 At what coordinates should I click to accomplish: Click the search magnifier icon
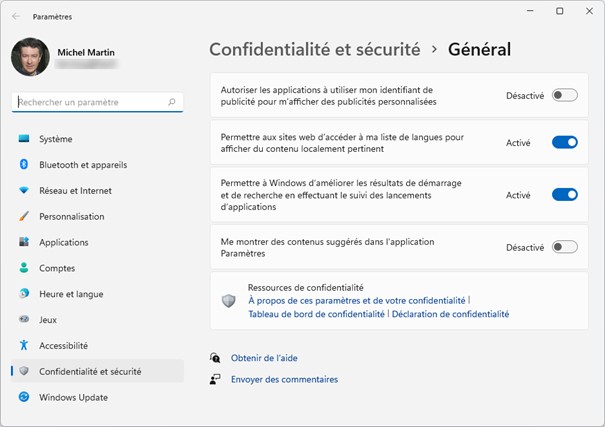tap(173, 102)
